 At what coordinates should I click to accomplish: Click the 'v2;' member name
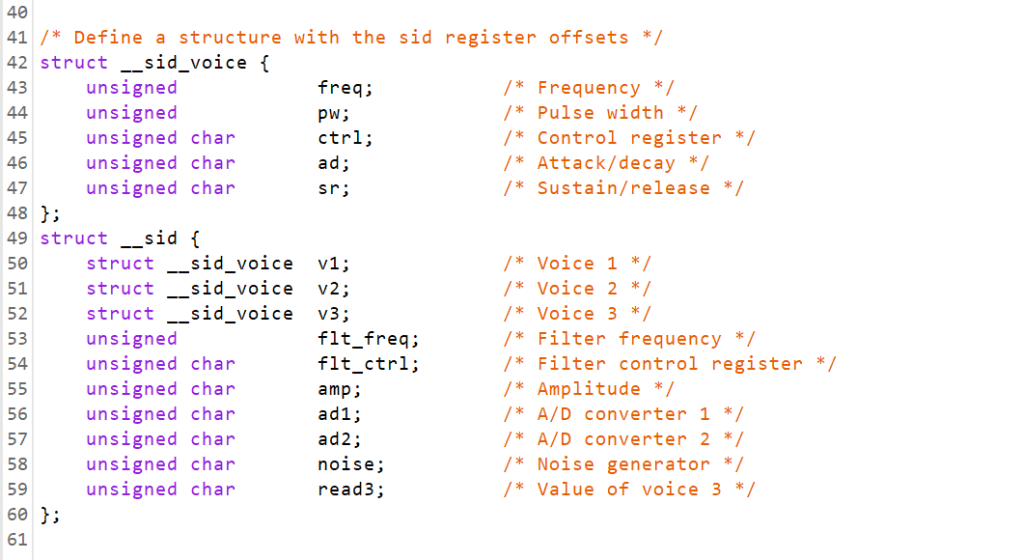(x=333, y=288)
